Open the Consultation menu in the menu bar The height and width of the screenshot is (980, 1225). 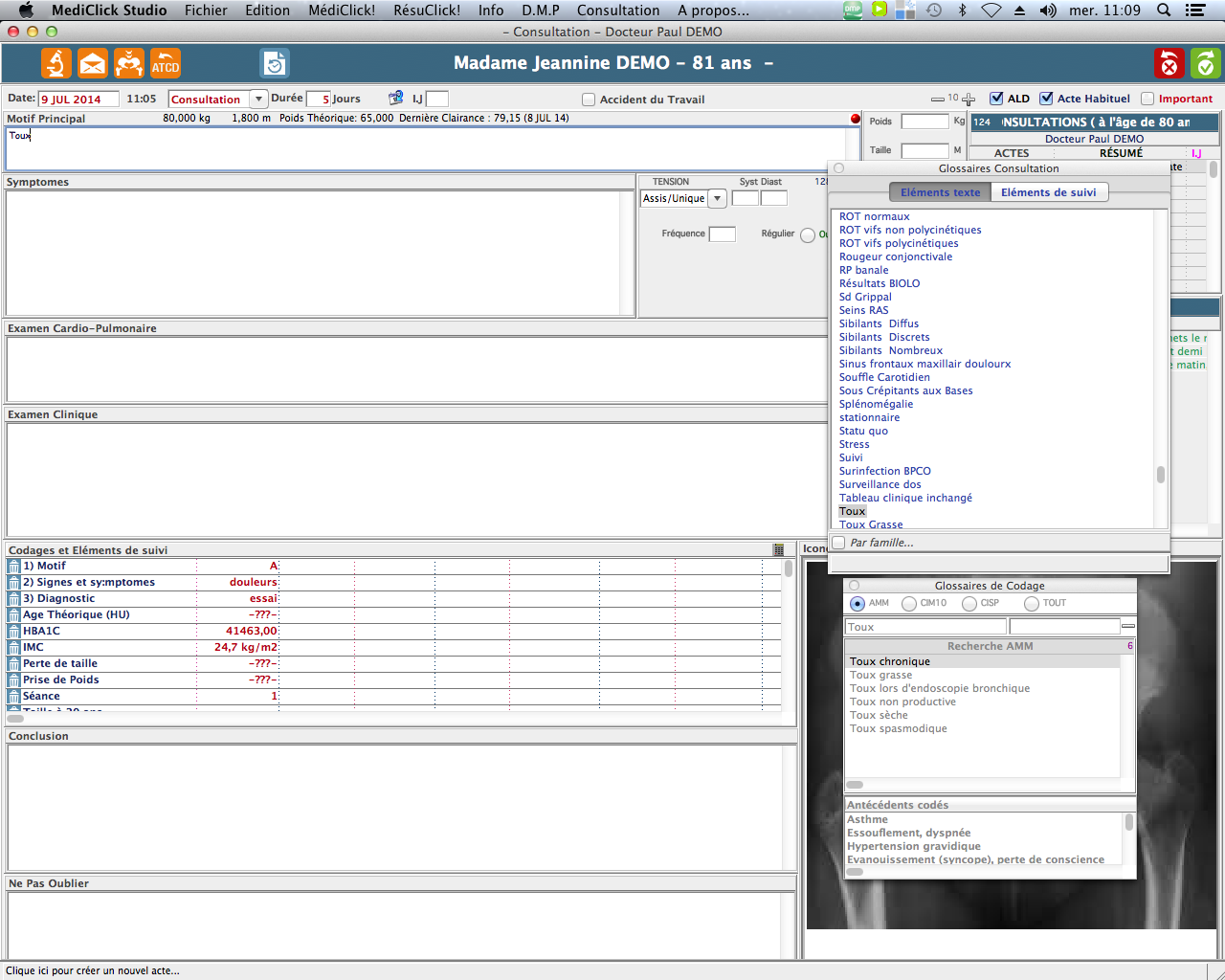pos(618,11)
